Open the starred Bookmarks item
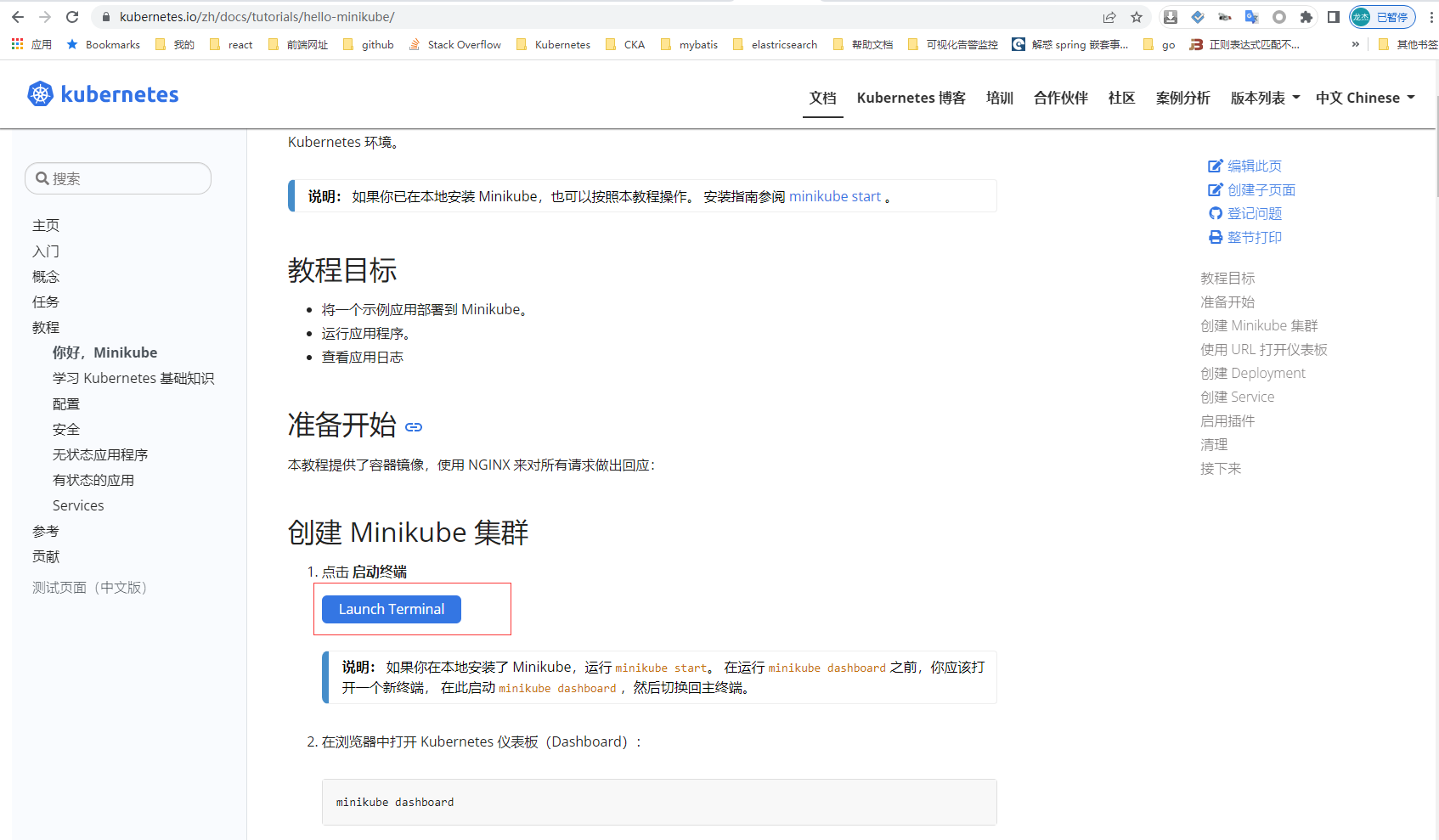 point(103,44)
